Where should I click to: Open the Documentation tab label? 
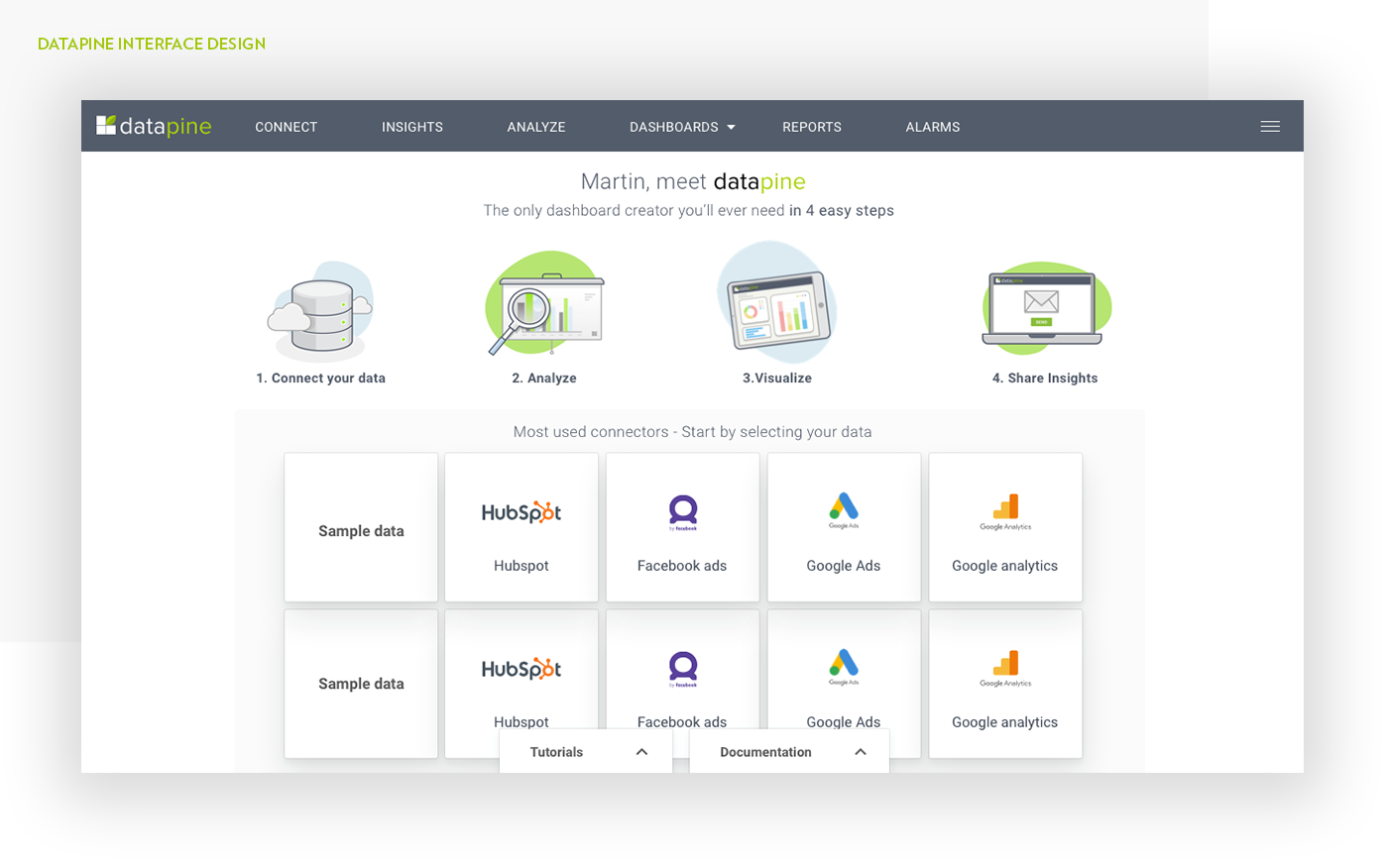pos(765,752)
